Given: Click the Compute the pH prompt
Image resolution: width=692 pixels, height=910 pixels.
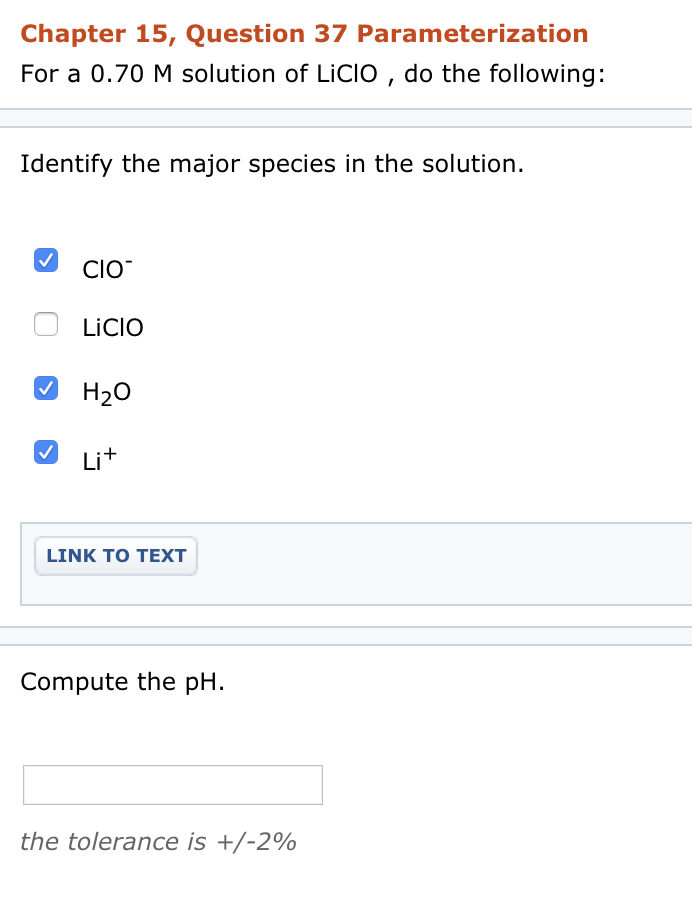Looking at the screenshot, I should tap(120, 681).
